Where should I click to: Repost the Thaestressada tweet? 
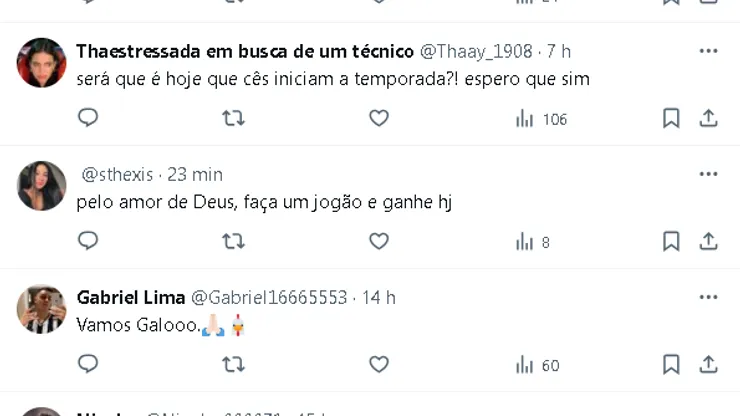tap(233, 118)
